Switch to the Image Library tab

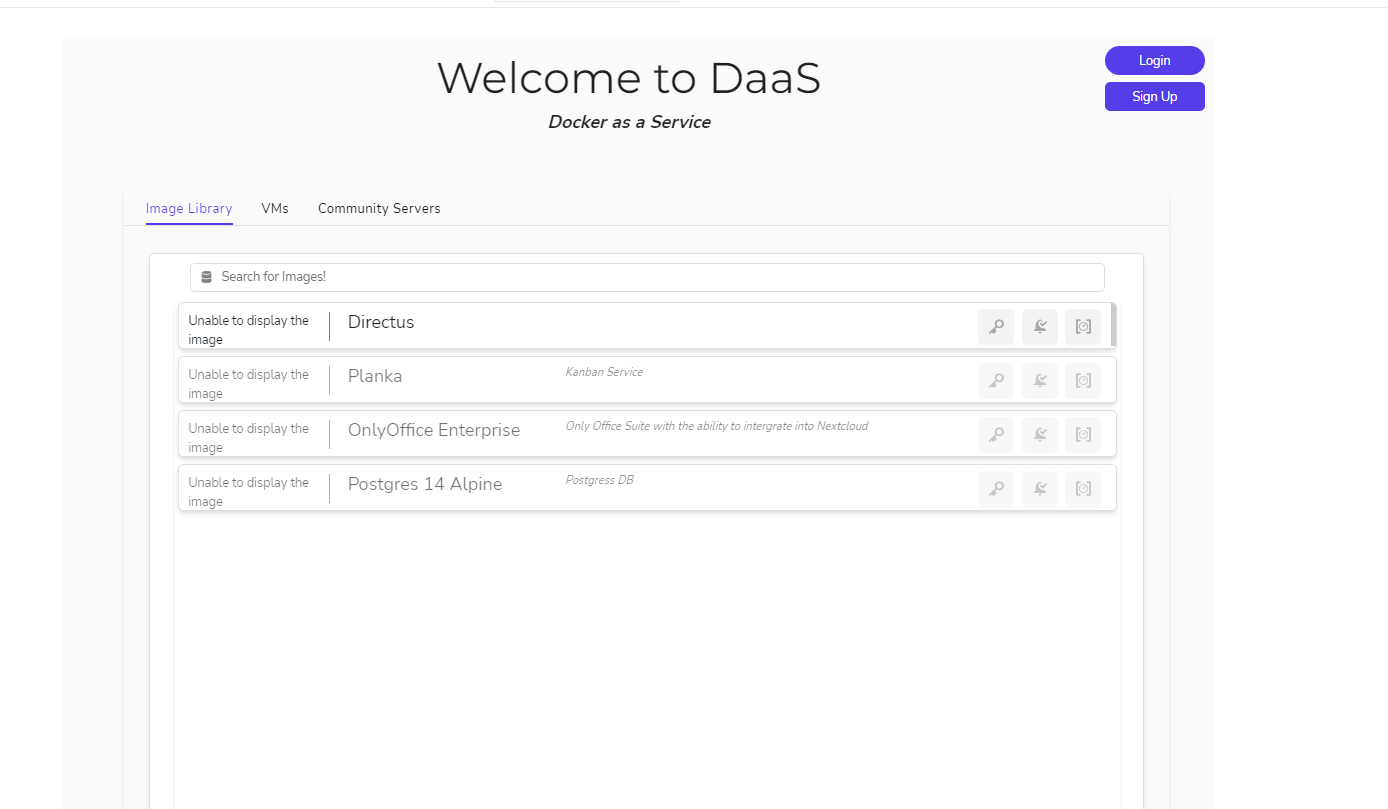[x=189, y=208]
